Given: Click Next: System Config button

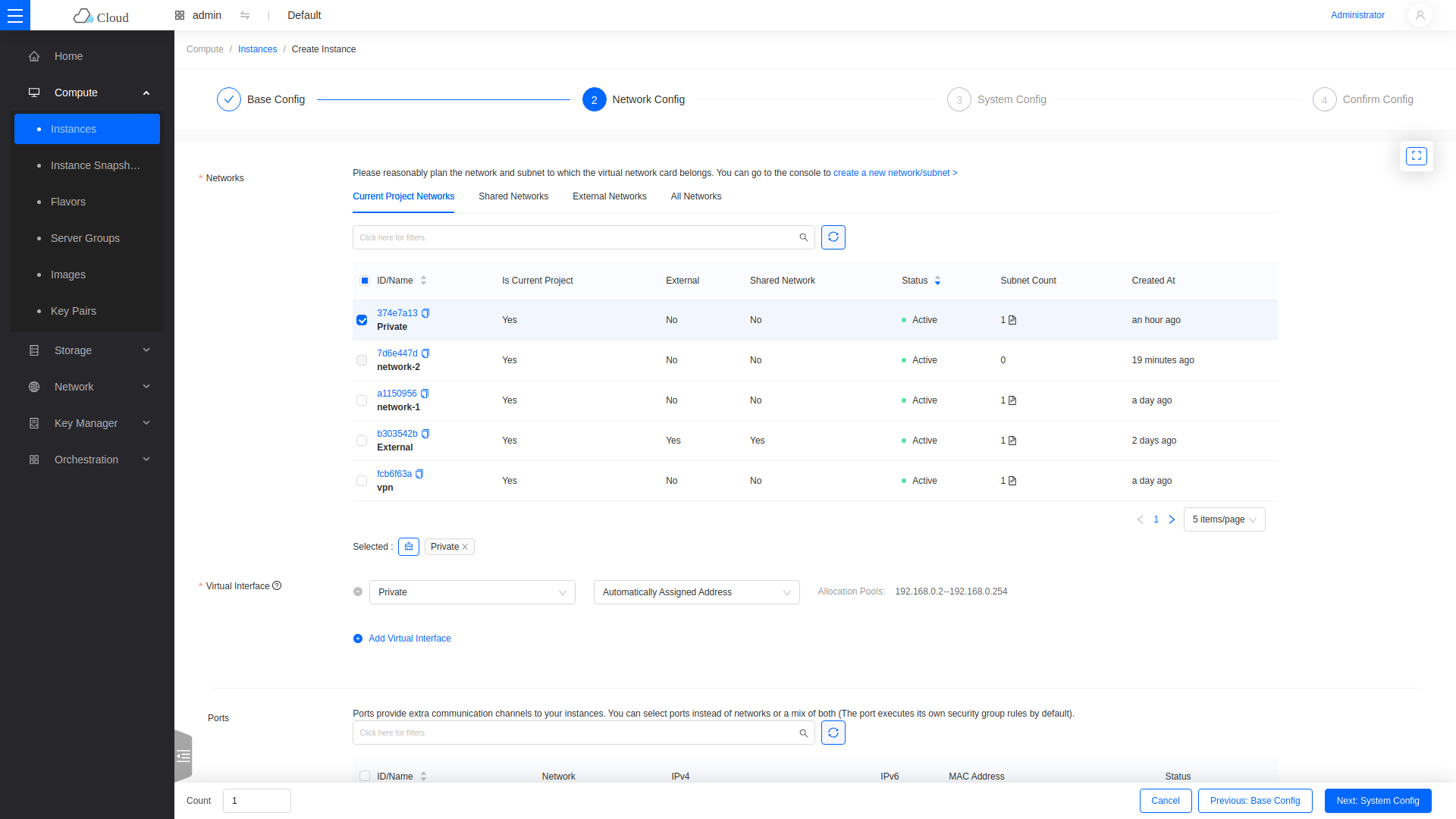Looking at the screenshot, I should (x=1378, y=801).
